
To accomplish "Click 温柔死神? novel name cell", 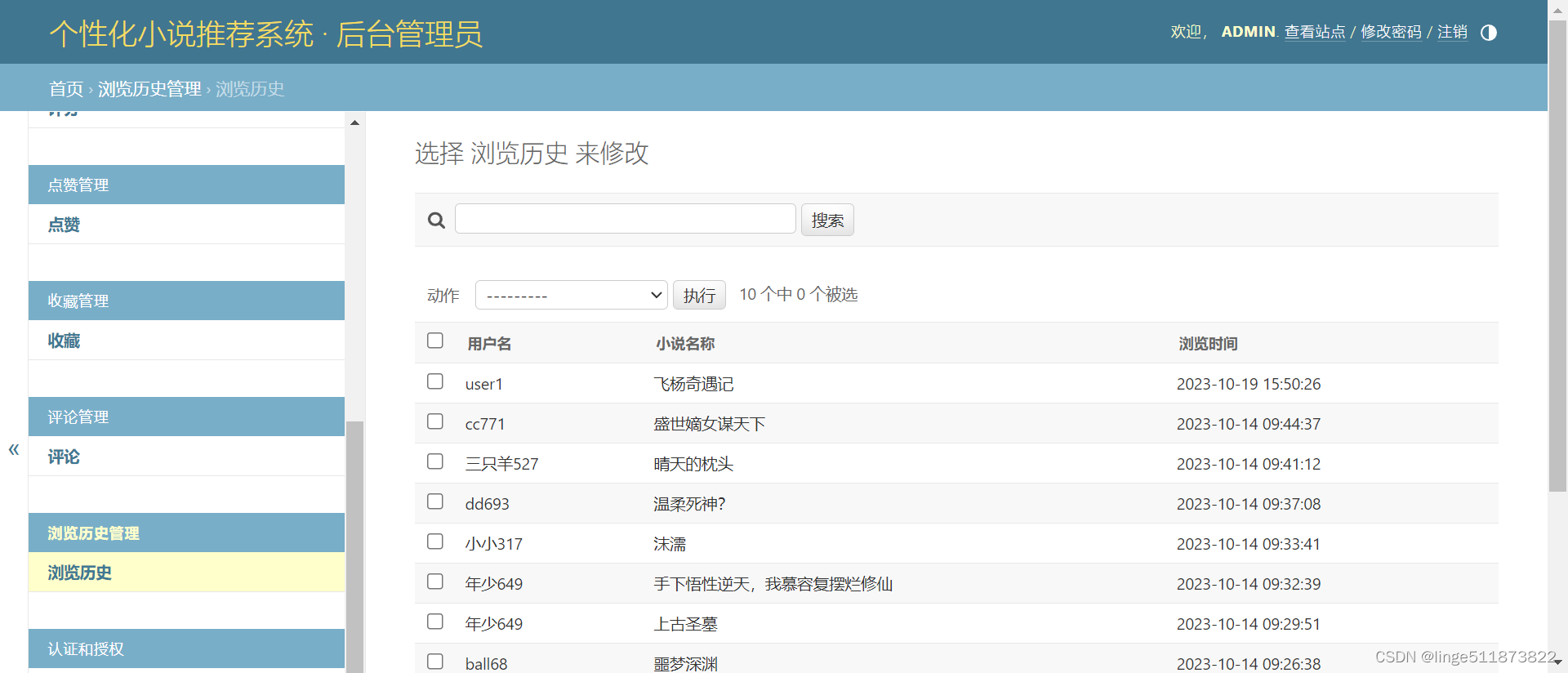I will pos(689,504).
